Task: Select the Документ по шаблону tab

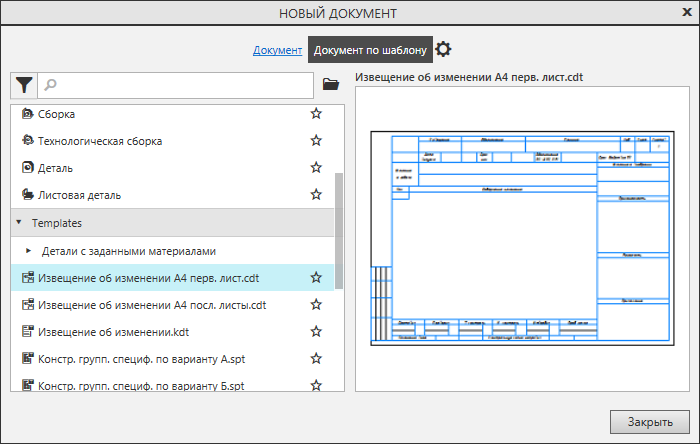Action: (x=370, y=50)
